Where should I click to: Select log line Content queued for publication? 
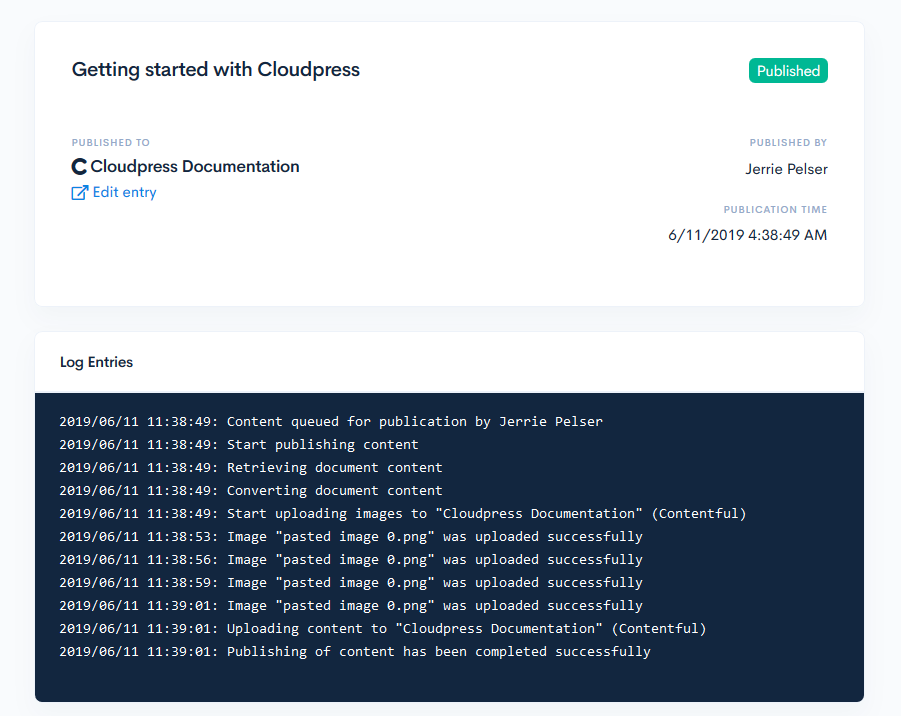click(331, 422)
